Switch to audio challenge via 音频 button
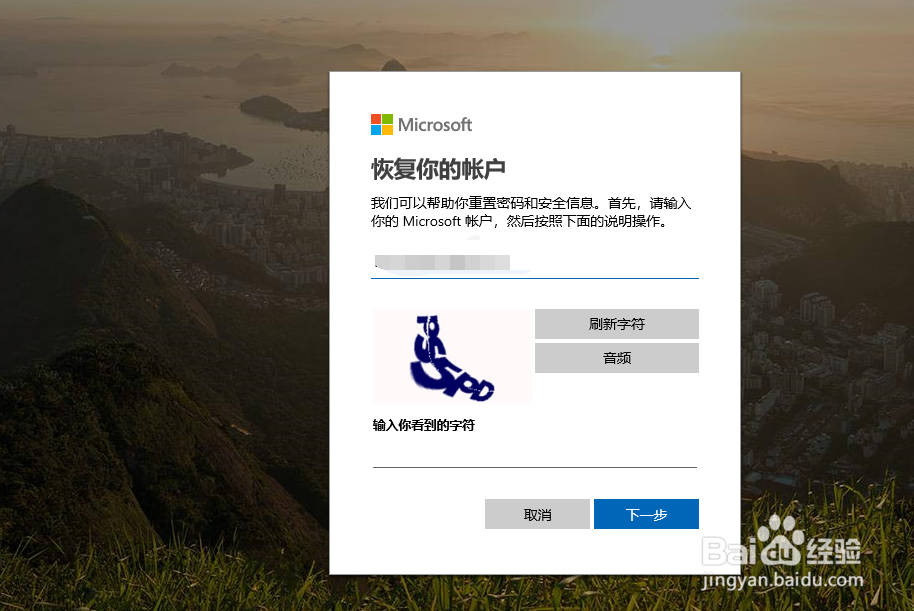This screenshot has width=914, height=611. click(x=617, y=358)
